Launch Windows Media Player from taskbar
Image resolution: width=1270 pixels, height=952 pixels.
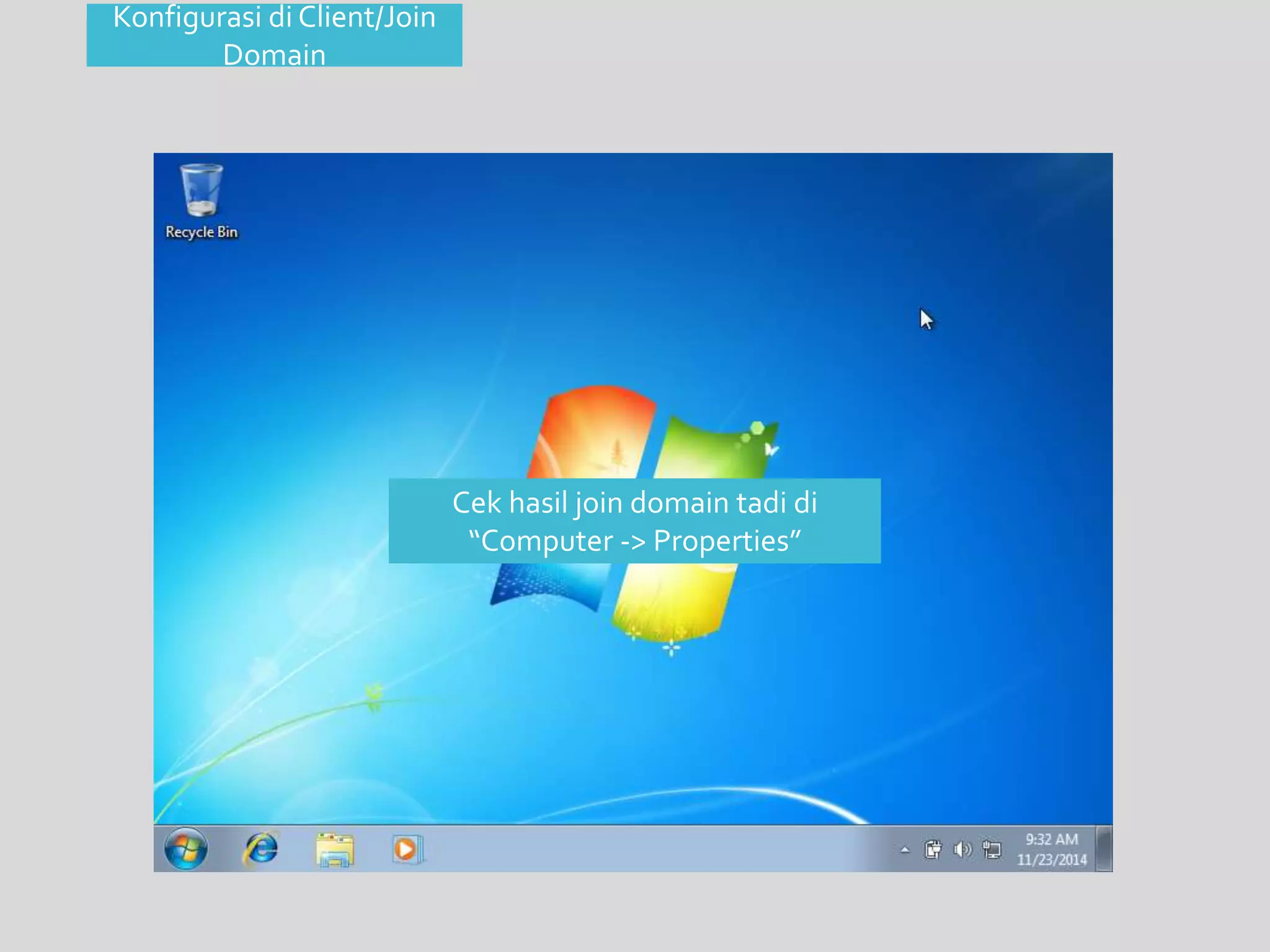pos(408,849)
